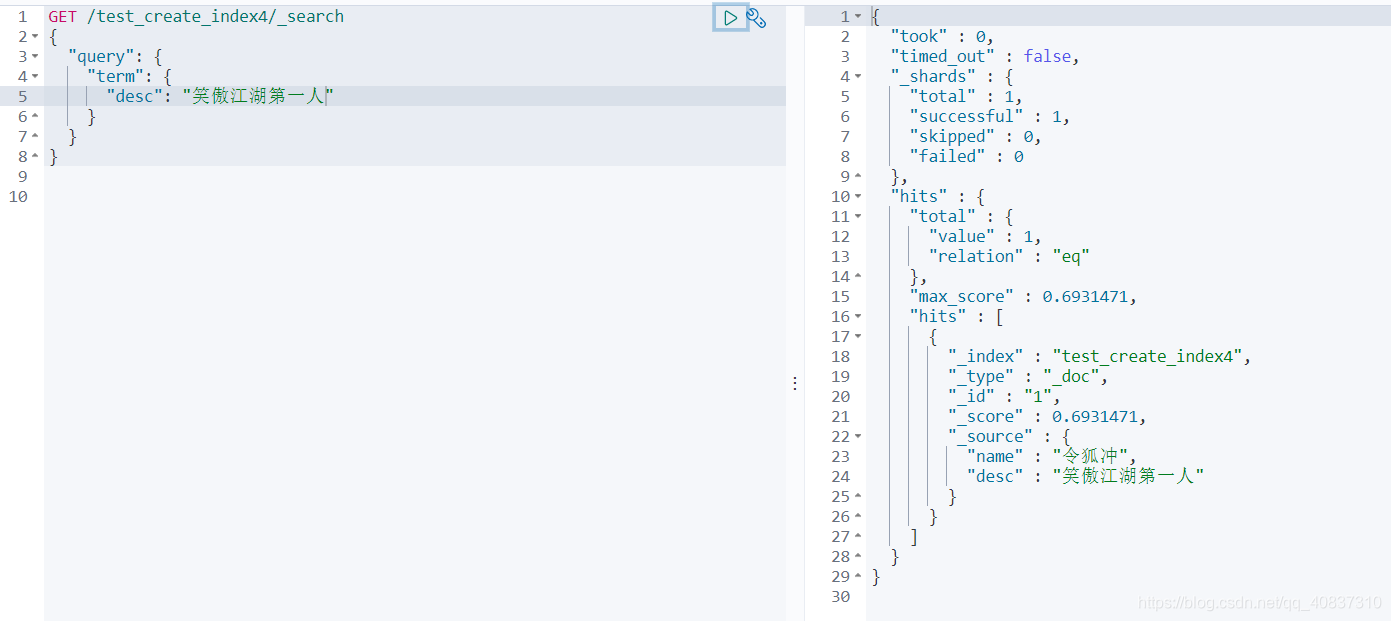Collapse the hits "total" object fold arrow
This screenshot has width=1391, height=621.
(858, 217)
